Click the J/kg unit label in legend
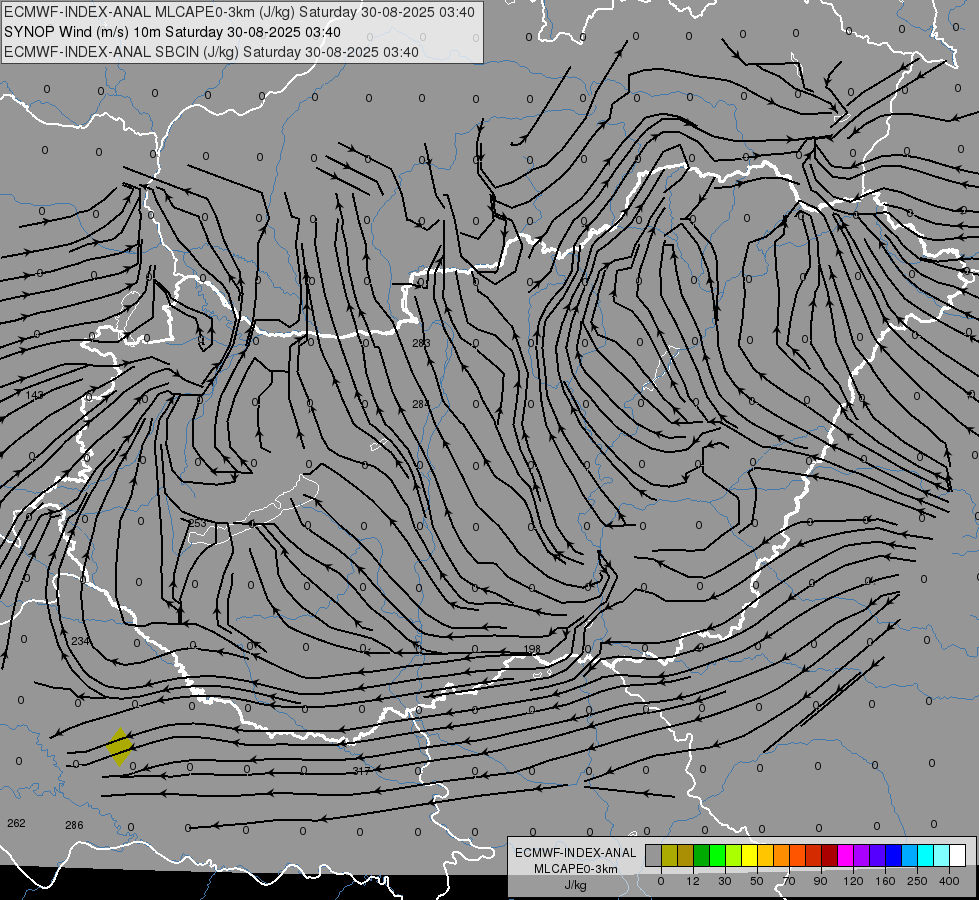This screenshot has width=979, height=900. click(576, 885)
